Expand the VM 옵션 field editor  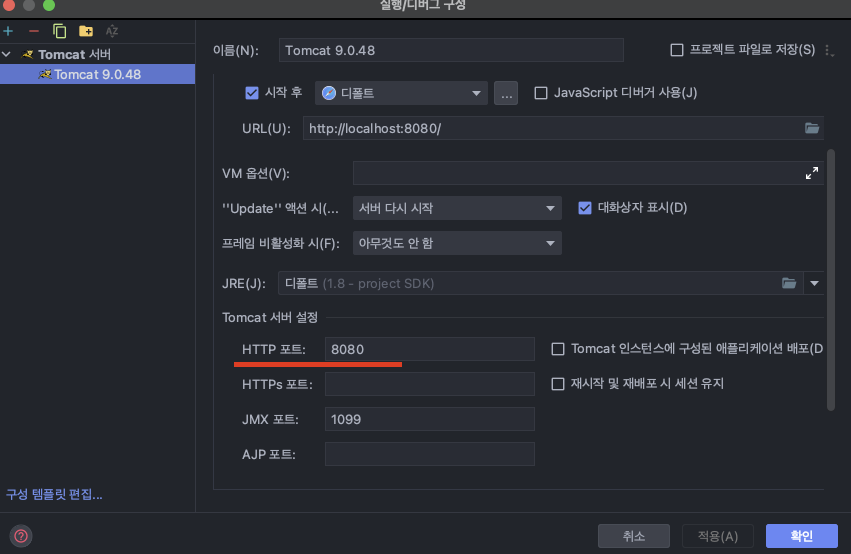pos(812,173)
